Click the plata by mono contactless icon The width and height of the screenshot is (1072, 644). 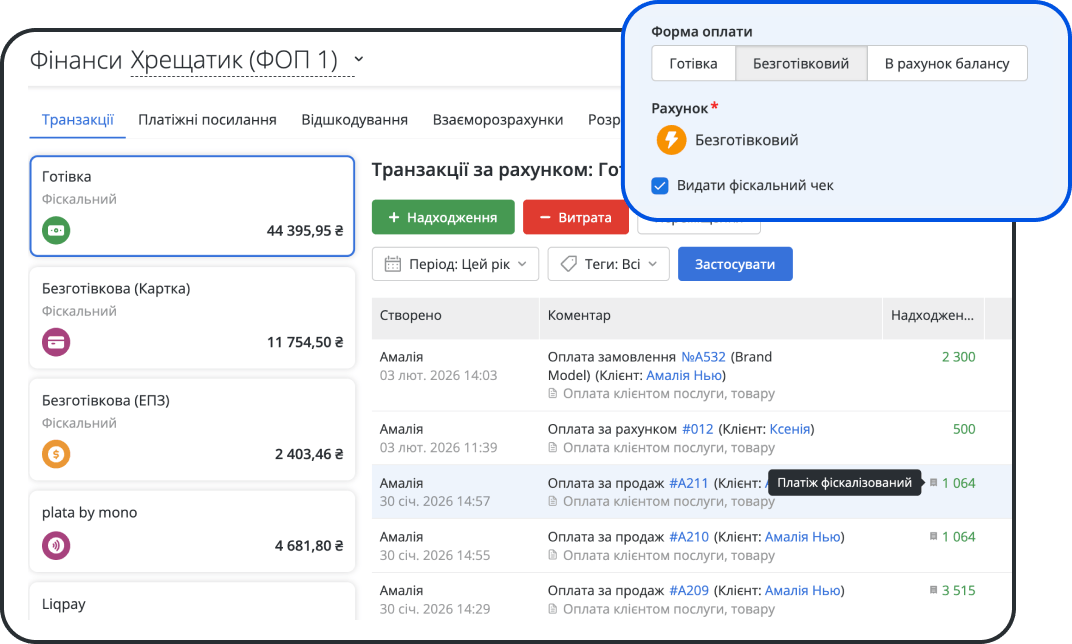coord(56,546)
